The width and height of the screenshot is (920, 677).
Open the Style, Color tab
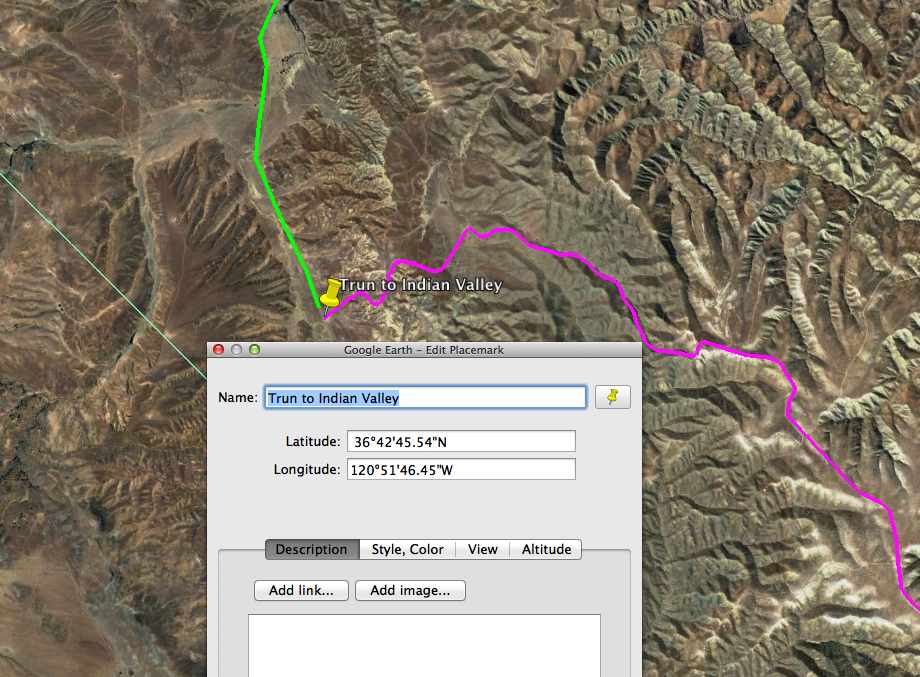(x=407, y=549)
